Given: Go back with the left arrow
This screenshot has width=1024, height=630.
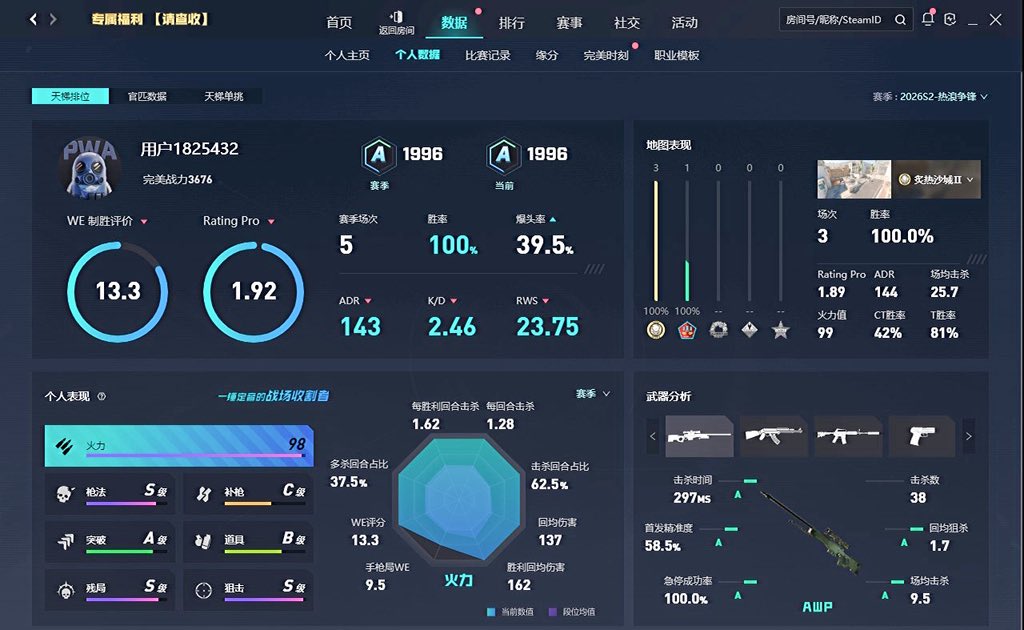Looking at the screenshot, I should pos(33,20).
